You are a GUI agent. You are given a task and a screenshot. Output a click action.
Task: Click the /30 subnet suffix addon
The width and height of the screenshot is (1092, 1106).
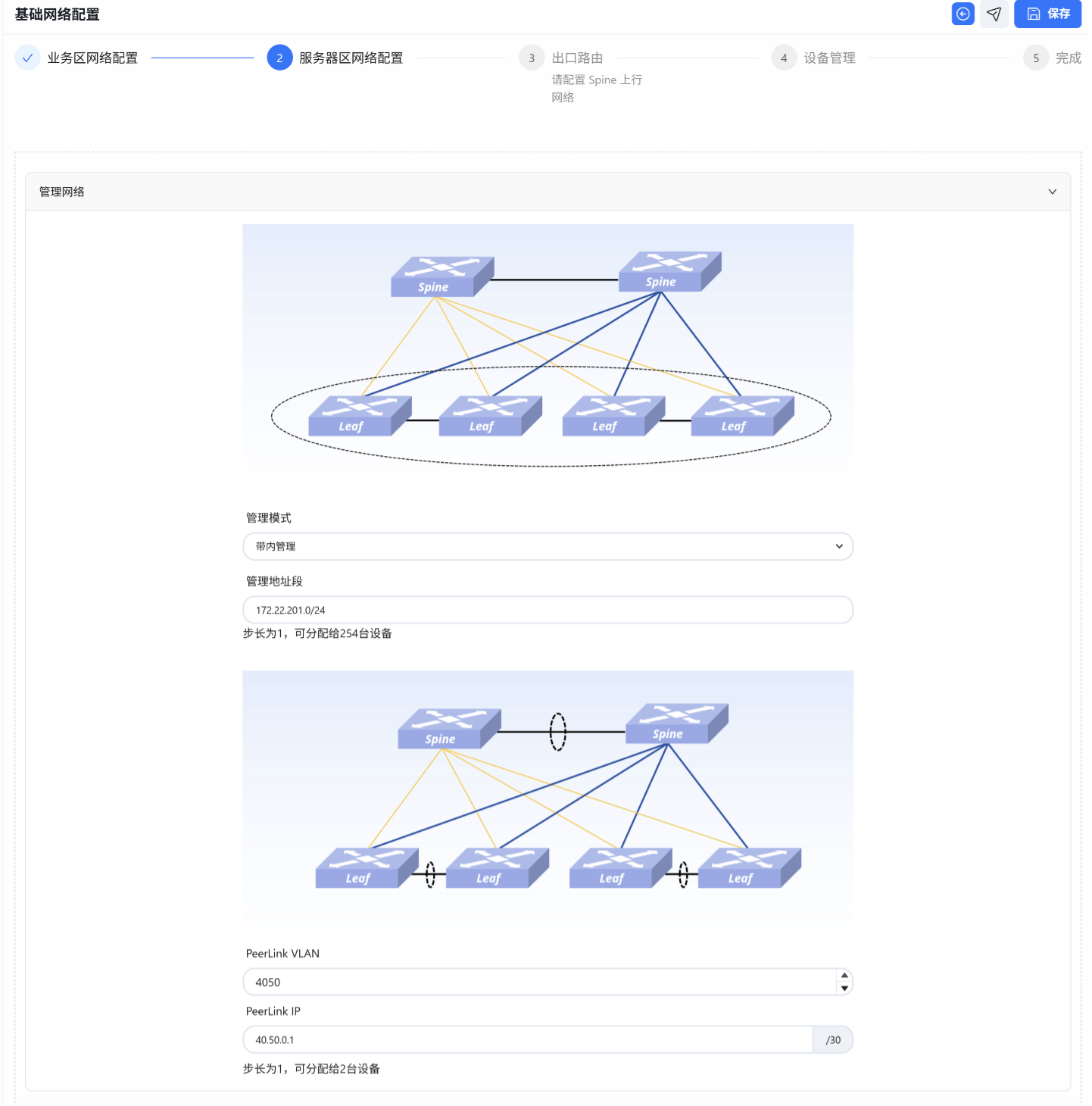point(833,1039)
